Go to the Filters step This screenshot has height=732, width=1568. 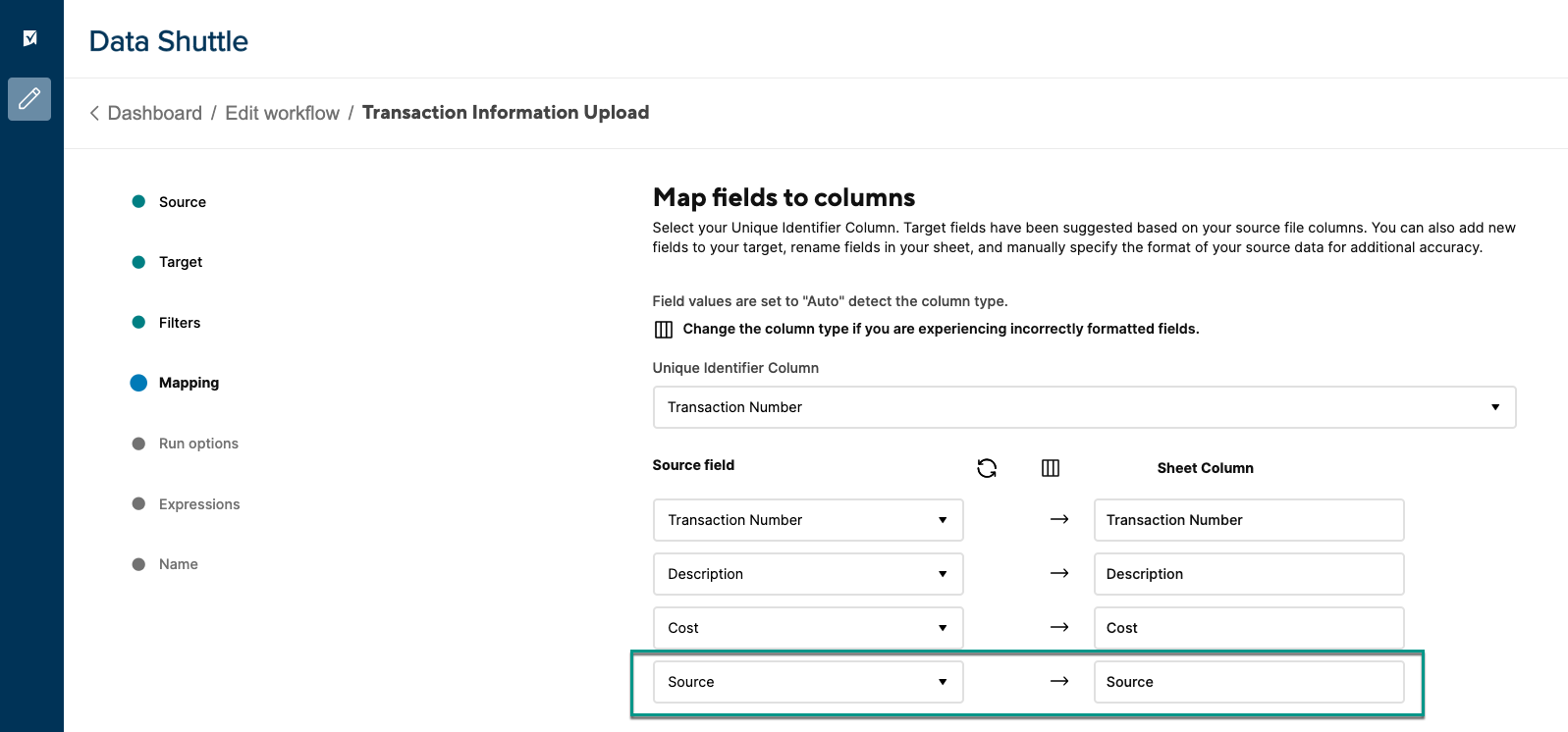(x=180, y=323)
